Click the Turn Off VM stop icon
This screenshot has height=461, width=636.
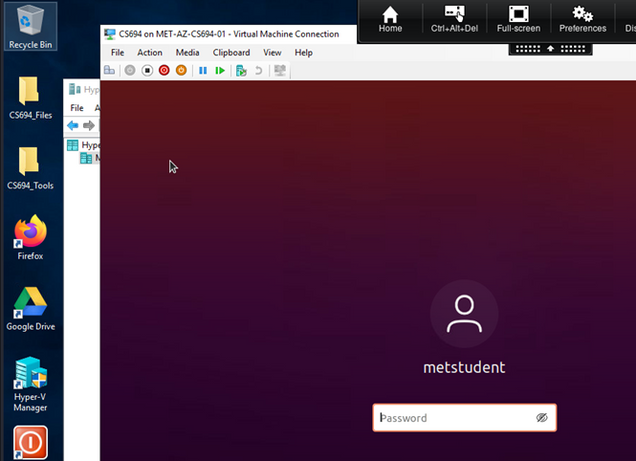tap(147, 71)
